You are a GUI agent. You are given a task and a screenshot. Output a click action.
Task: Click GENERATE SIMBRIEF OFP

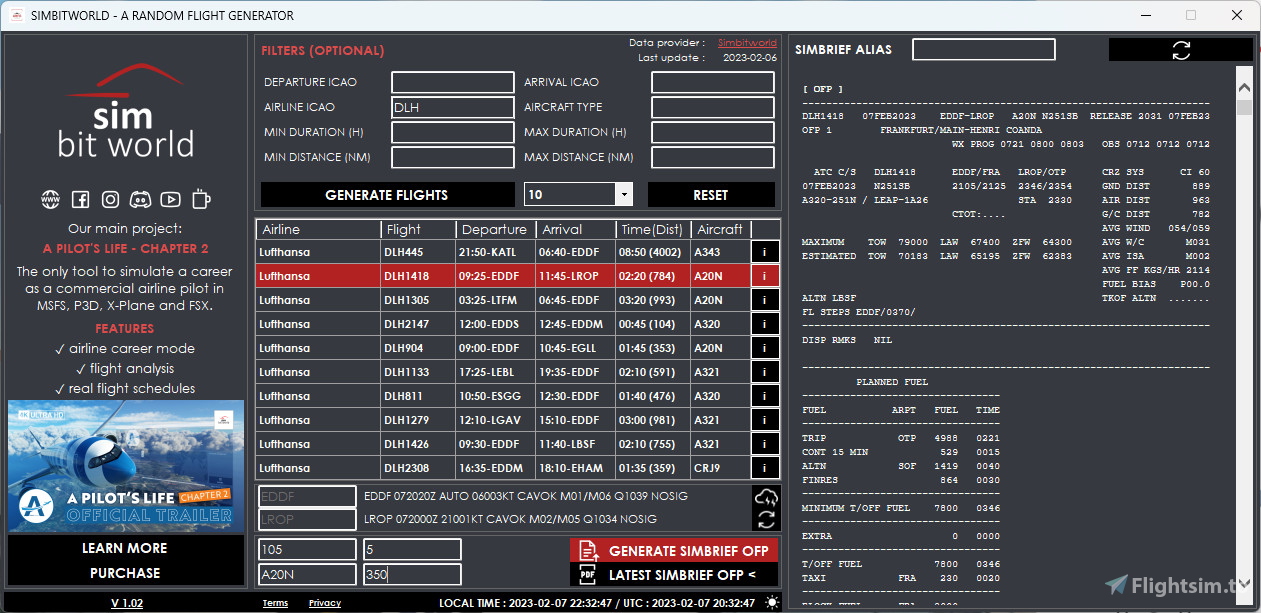[x=674, y=550]
